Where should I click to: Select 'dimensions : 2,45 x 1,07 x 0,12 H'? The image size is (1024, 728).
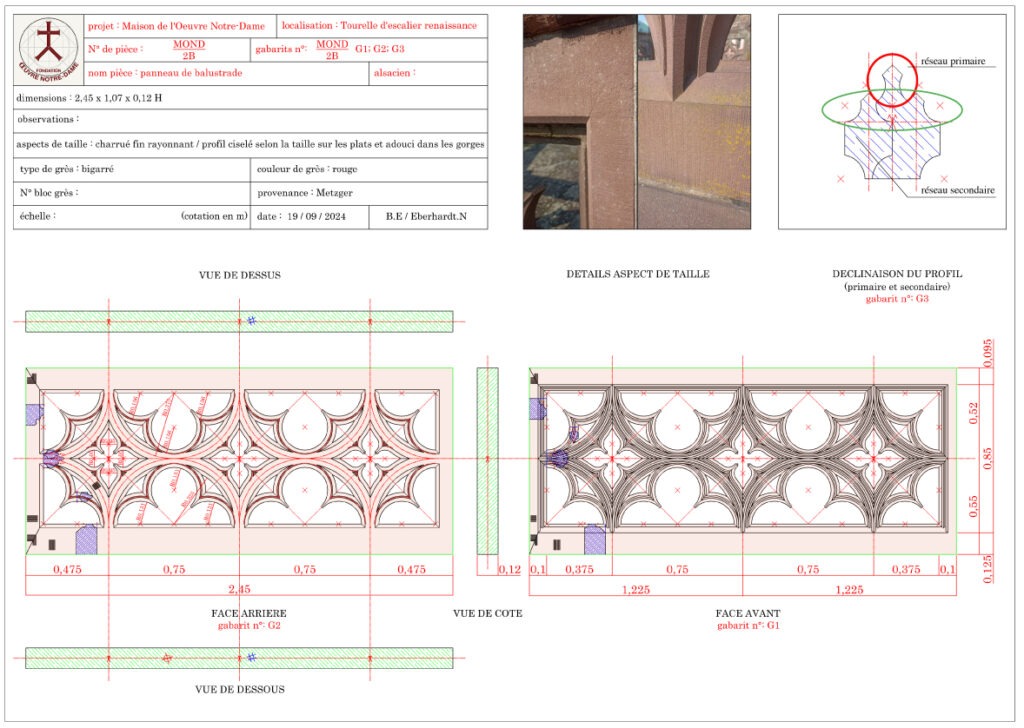point(89,98)
